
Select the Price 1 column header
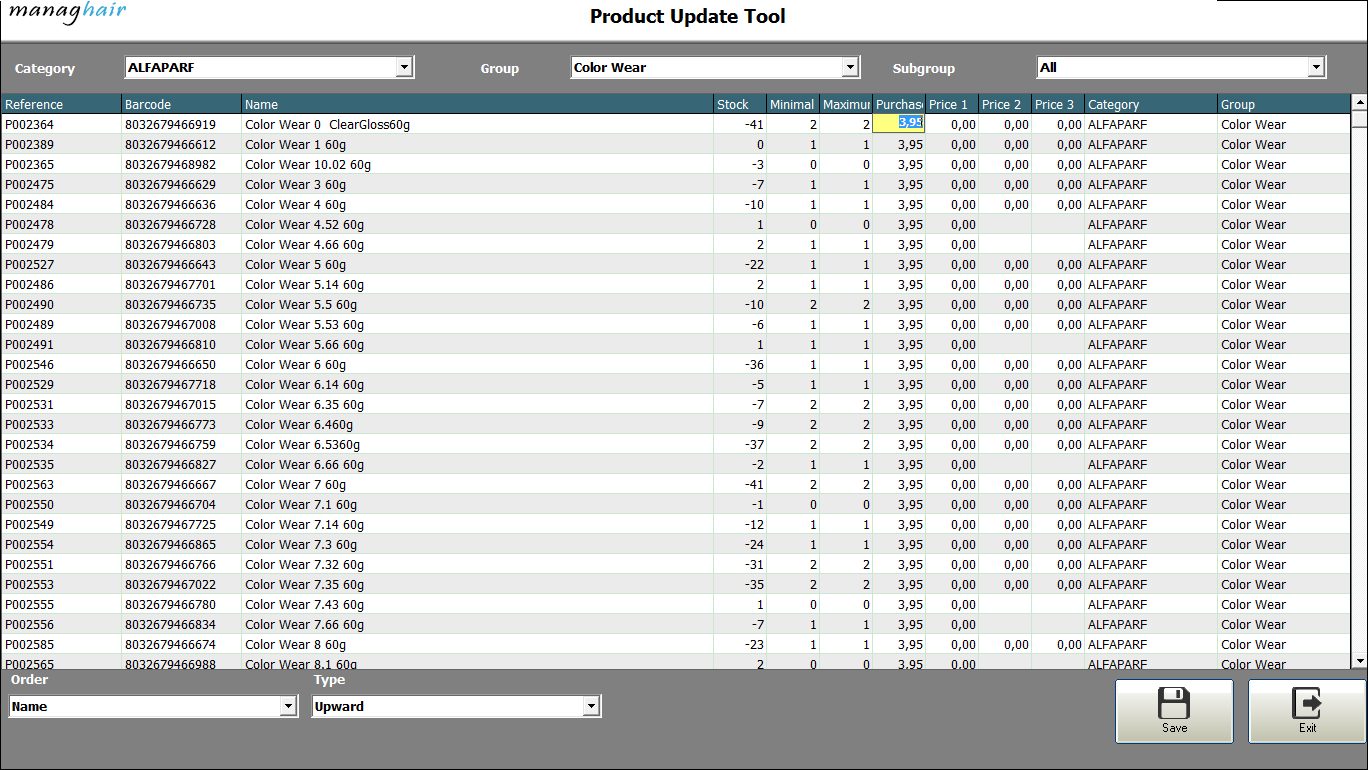[x=951, y=104]
